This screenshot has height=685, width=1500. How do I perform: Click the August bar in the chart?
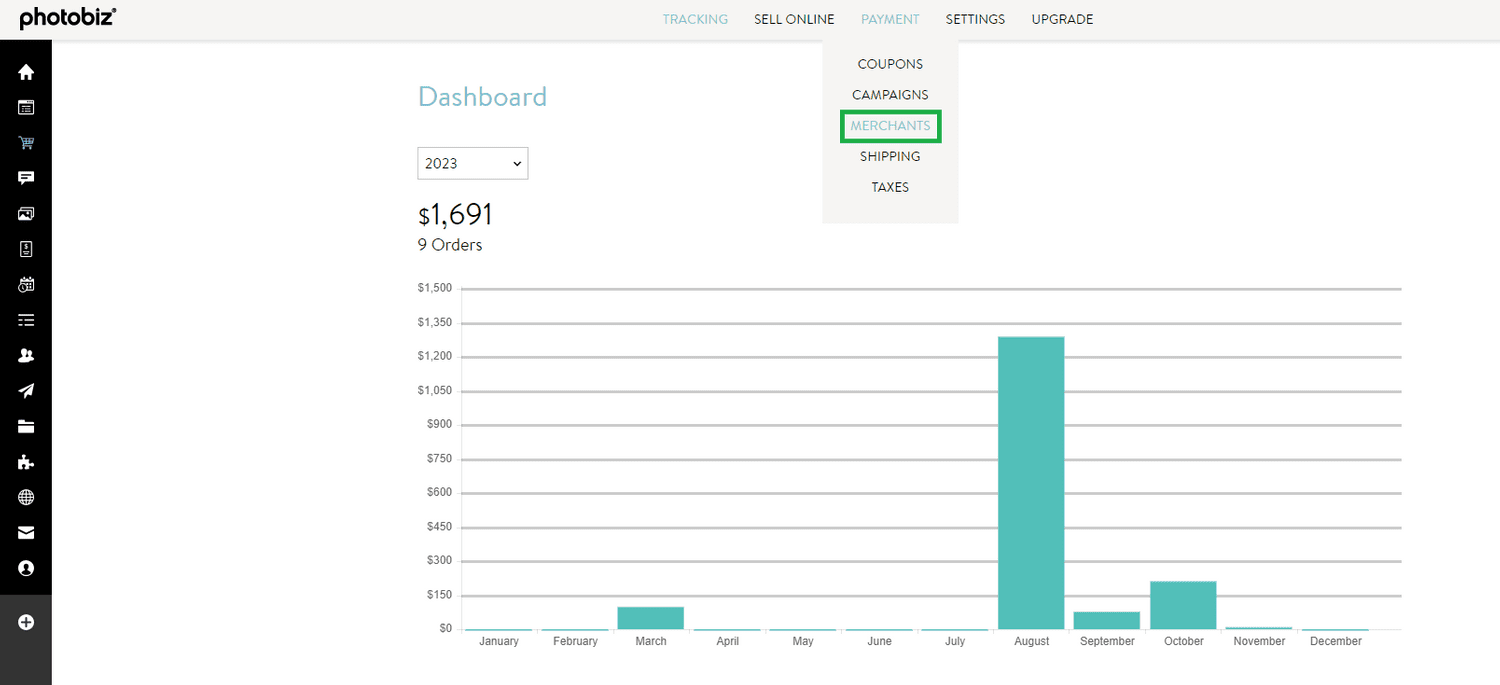[x=1031, y=482]
